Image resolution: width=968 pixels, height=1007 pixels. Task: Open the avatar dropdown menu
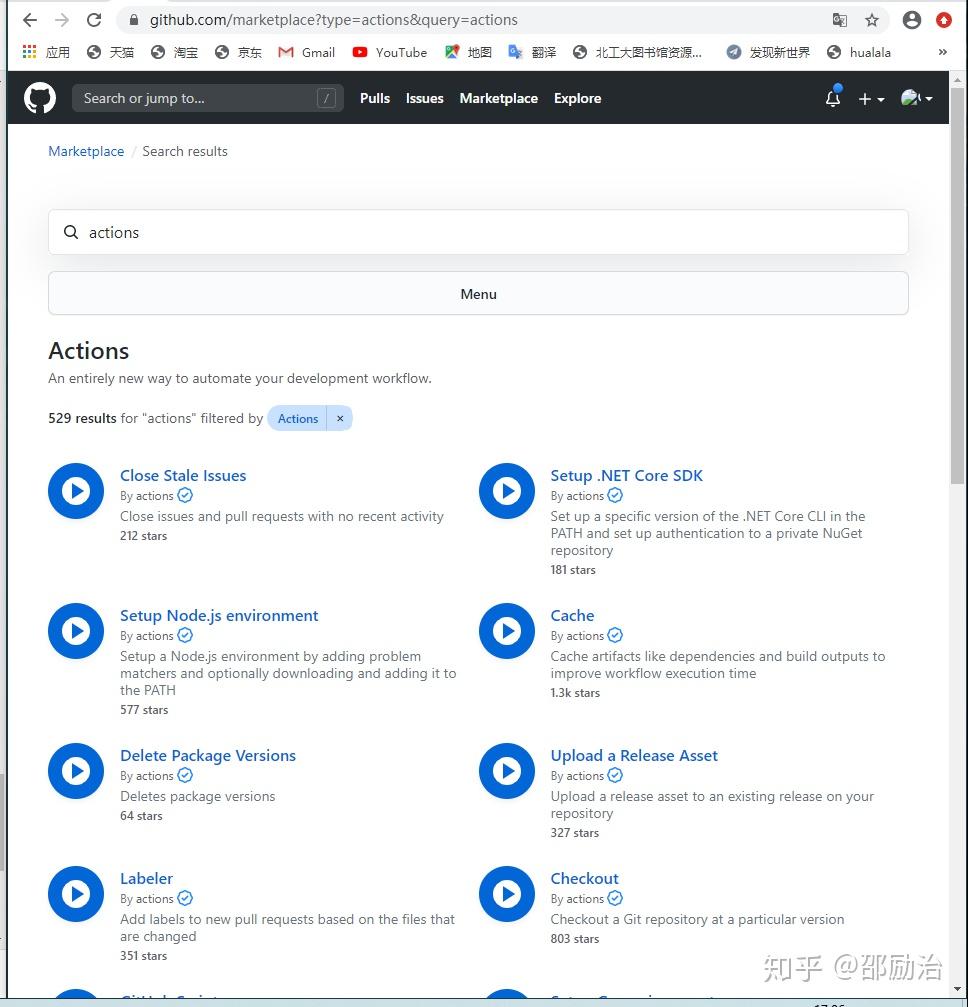click(x=914, y=98)
